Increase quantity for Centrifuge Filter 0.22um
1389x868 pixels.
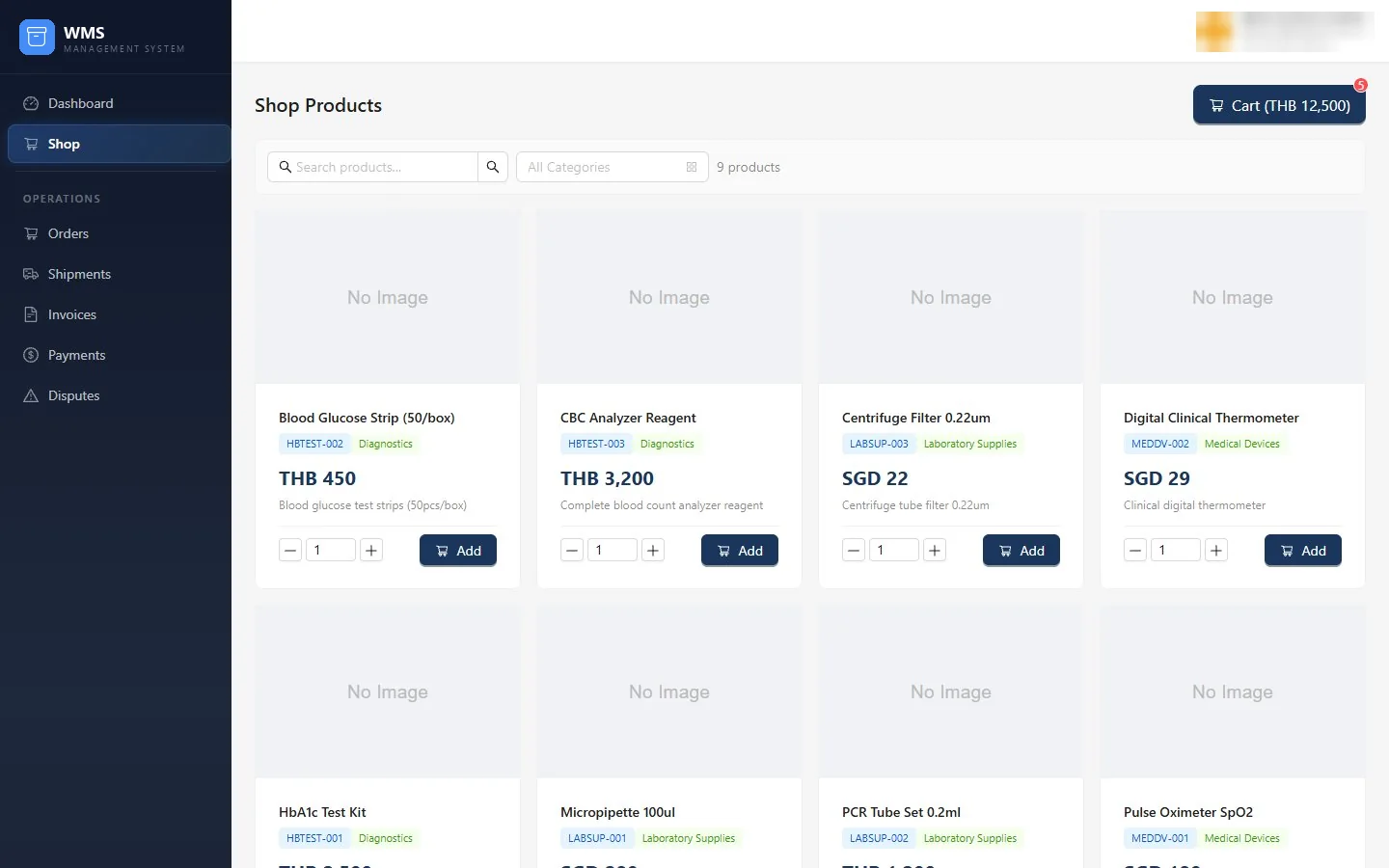tap(935, 551)
